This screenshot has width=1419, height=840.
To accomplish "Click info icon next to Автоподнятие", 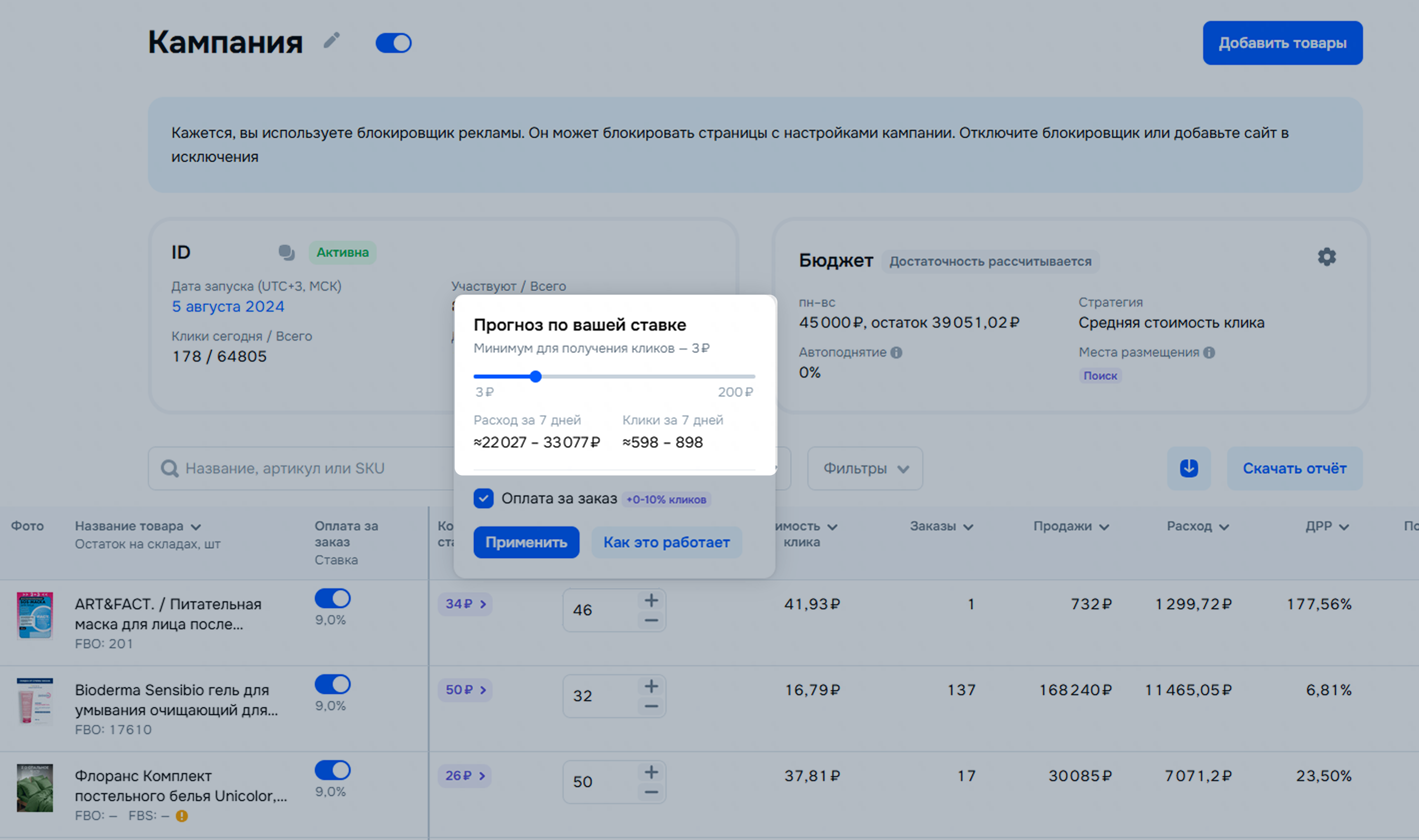I will coord(896,353).
